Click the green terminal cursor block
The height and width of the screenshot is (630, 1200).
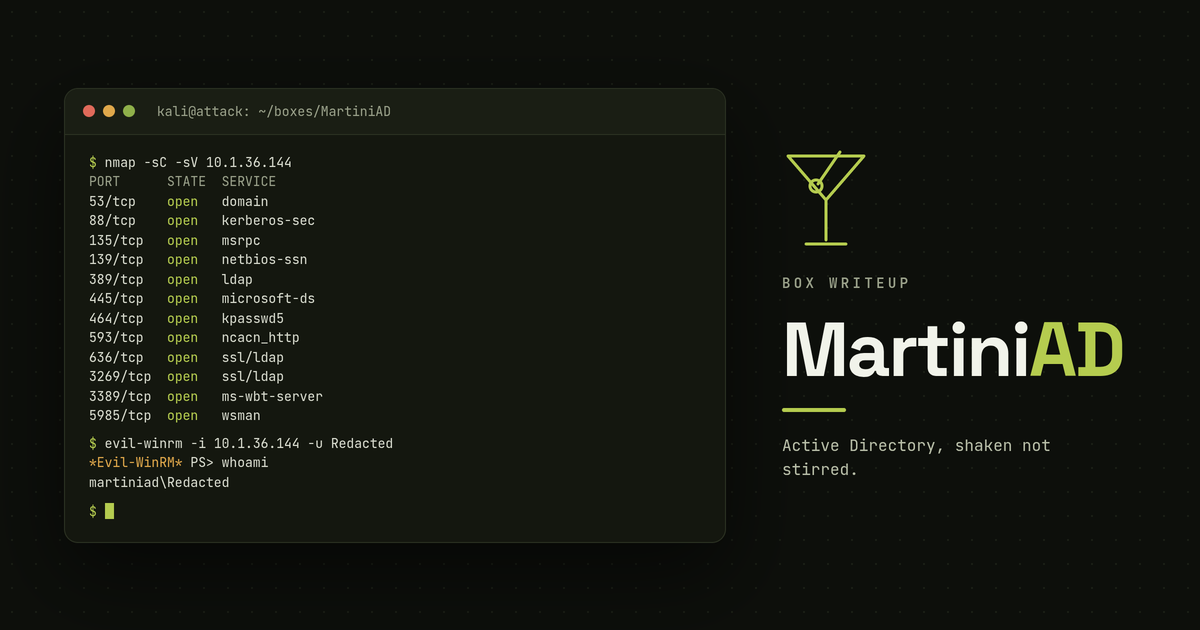coord(109,511)
